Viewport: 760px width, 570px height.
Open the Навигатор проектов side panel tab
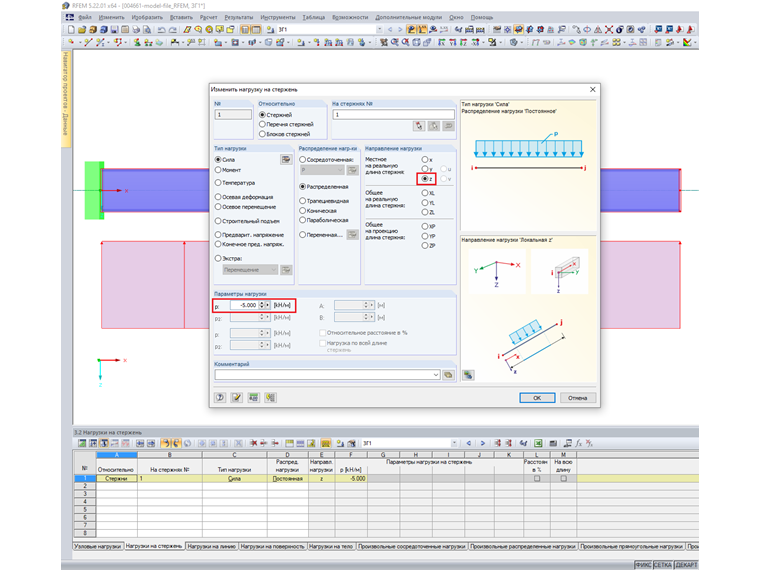pos(66,97)
